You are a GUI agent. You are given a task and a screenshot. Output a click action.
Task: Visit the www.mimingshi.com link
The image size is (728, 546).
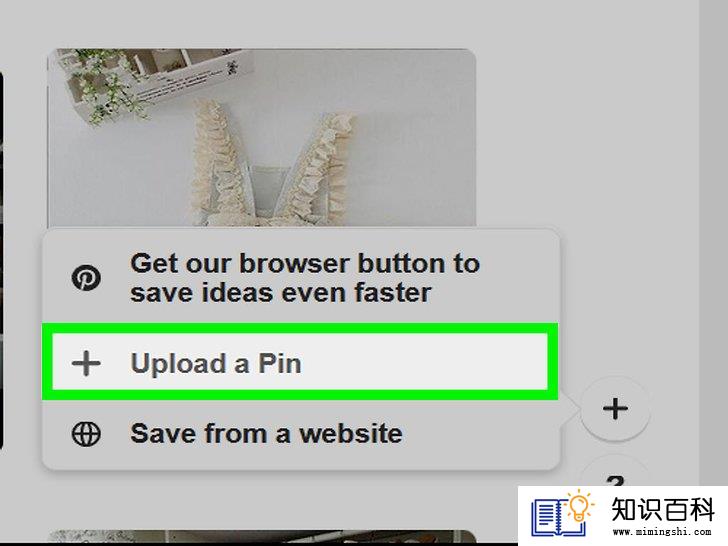(x=663, y=531)
